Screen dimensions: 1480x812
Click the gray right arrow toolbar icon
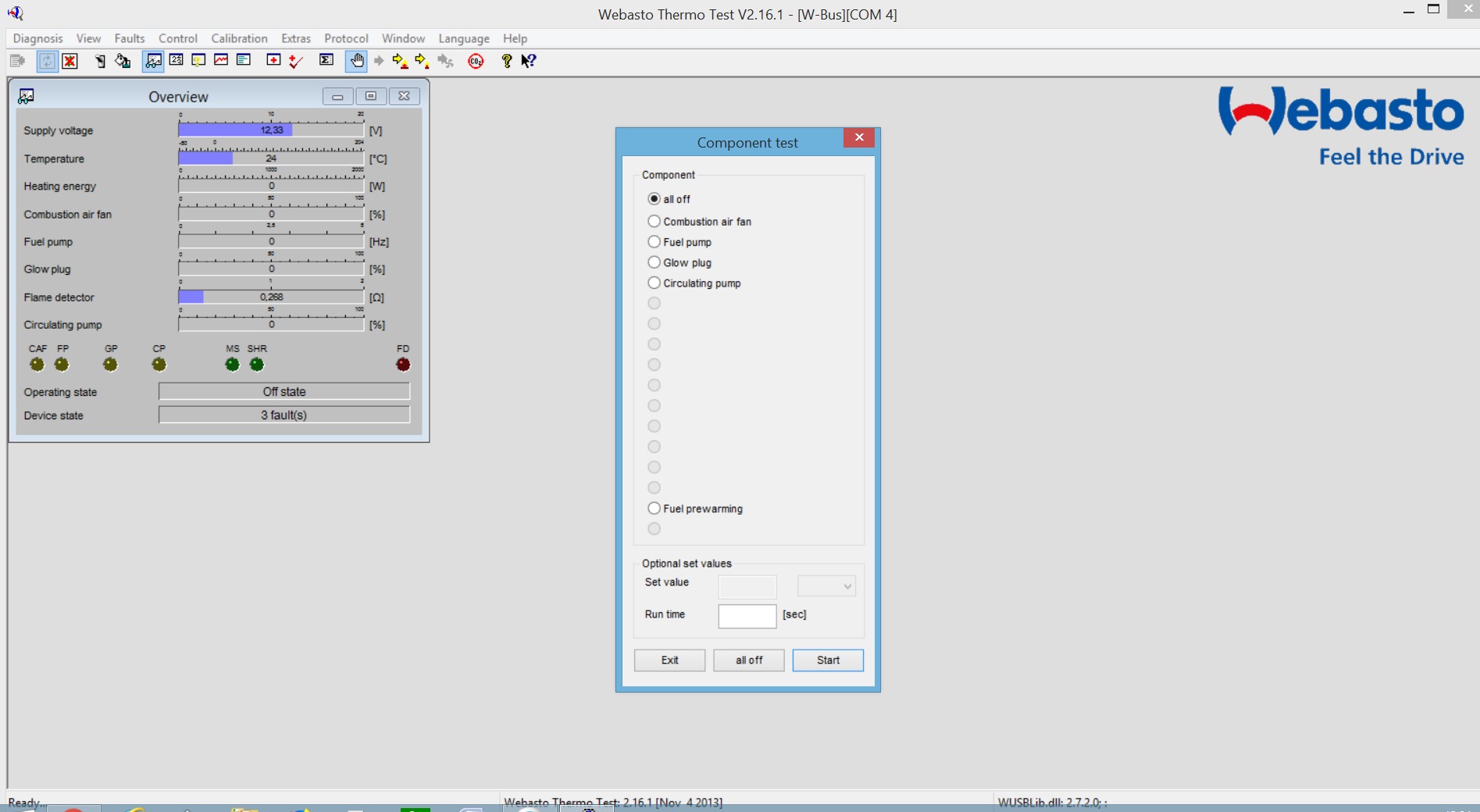coord(379,61)
